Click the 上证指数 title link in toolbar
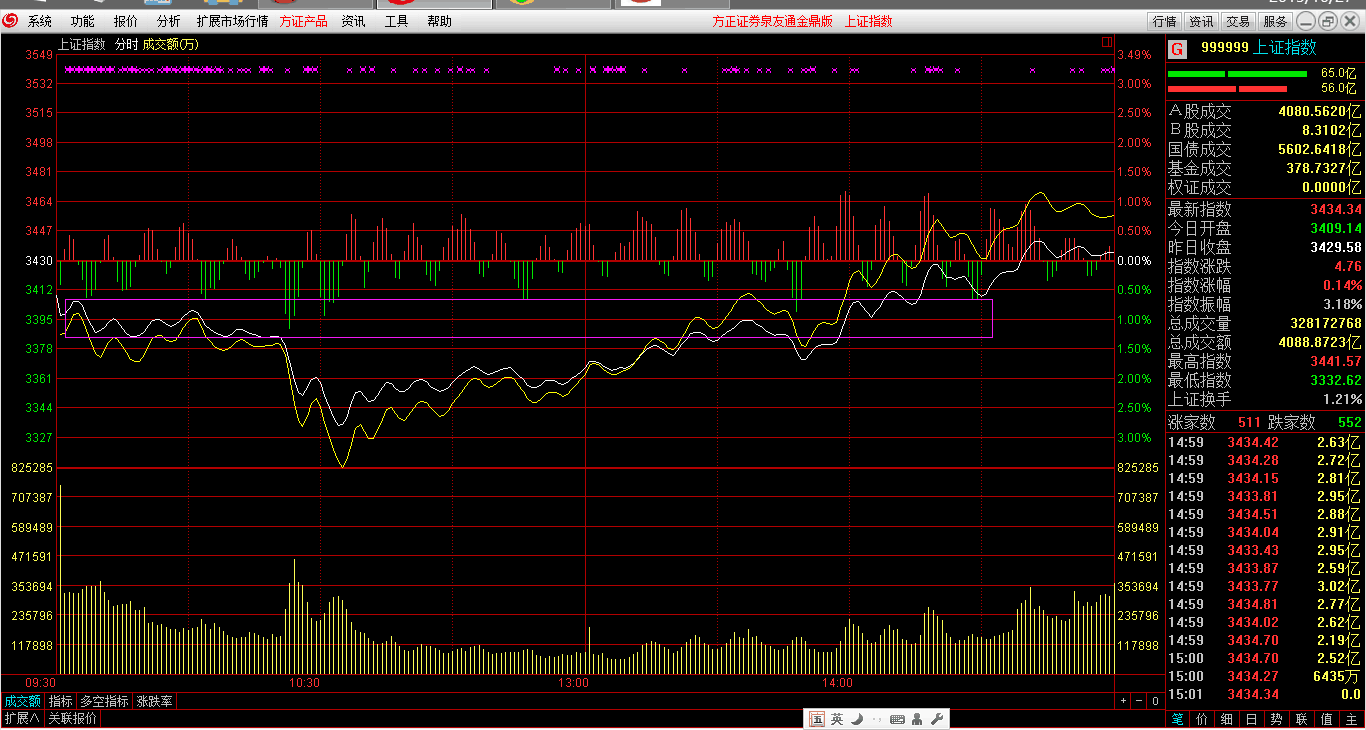The image size is (1366, 730). coord(869,21)
